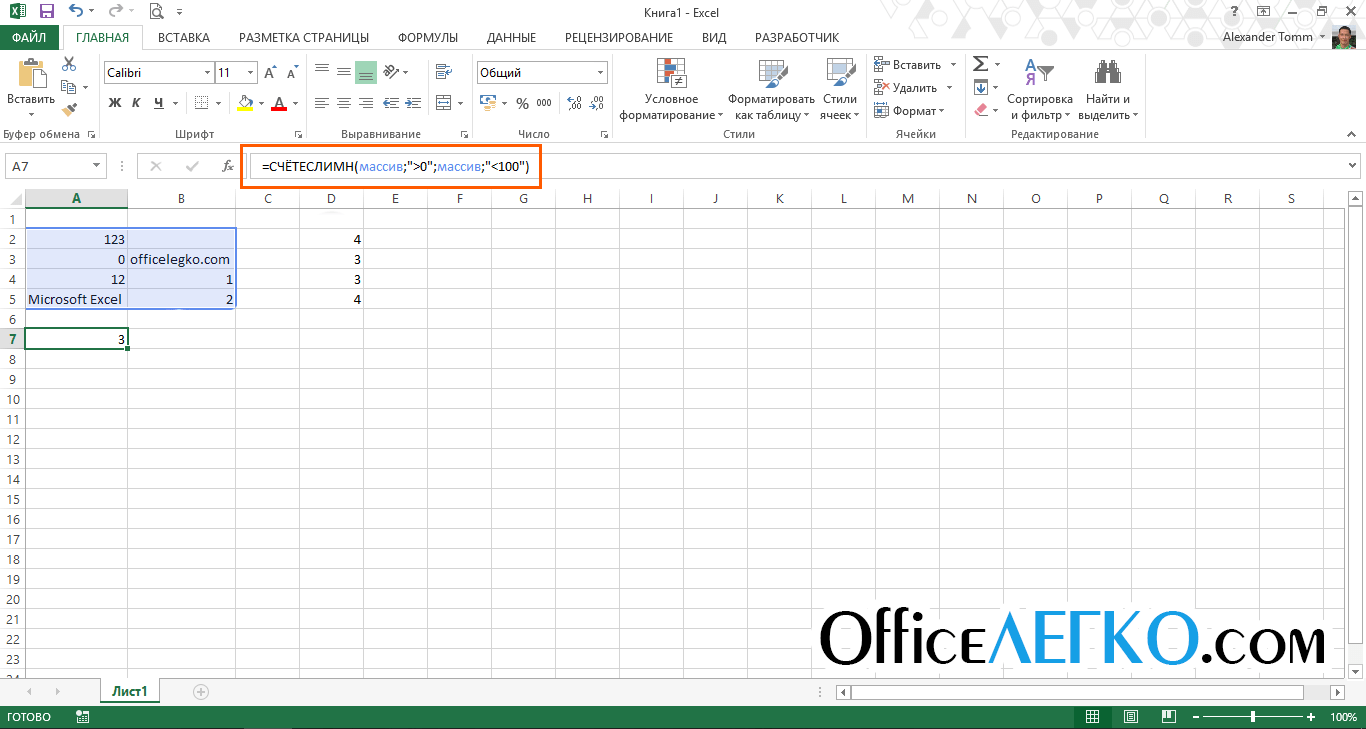Click the Insert Function fx icon
1366x729 pixels.
pos(228,166)
